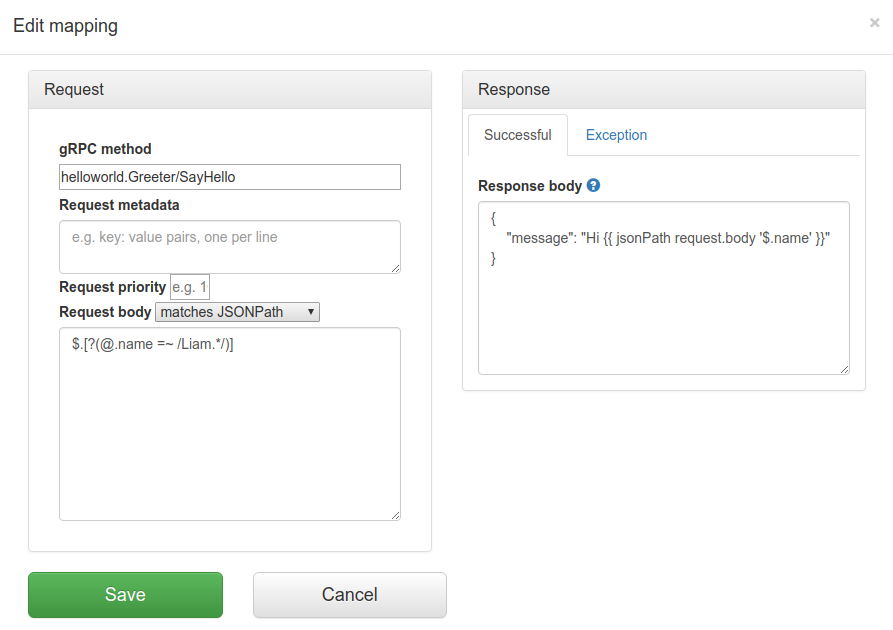
Task: Click inside the Request metadata textarea
Action: [228, 246]
